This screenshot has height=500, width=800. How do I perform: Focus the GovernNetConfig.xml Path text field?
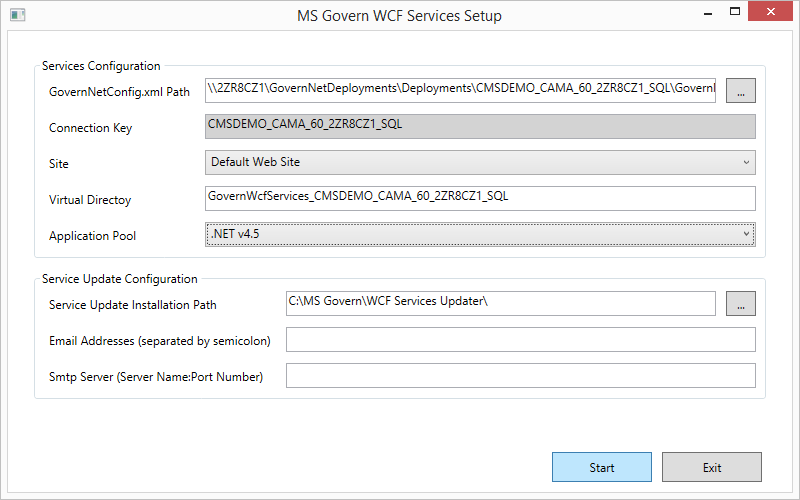(460, 90)
